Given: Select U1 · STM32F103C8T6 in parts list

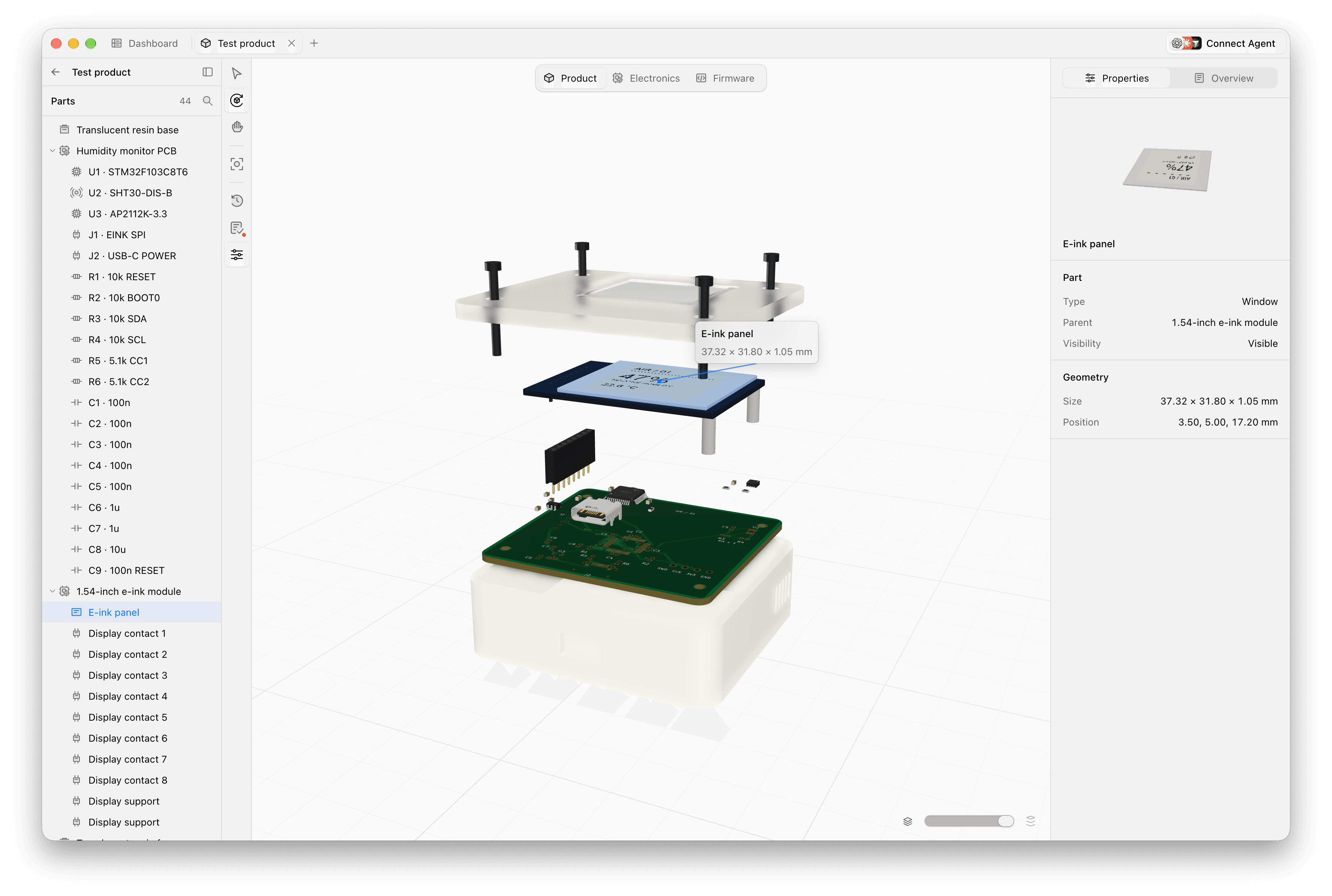Looking at the screenshot, I should pyautogui.click(x=132, y=172).
